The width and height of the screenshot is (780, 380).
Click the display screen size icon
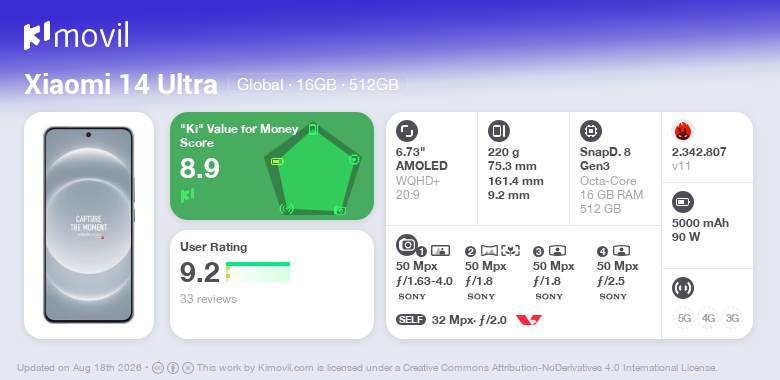click(x=407, y=131)
